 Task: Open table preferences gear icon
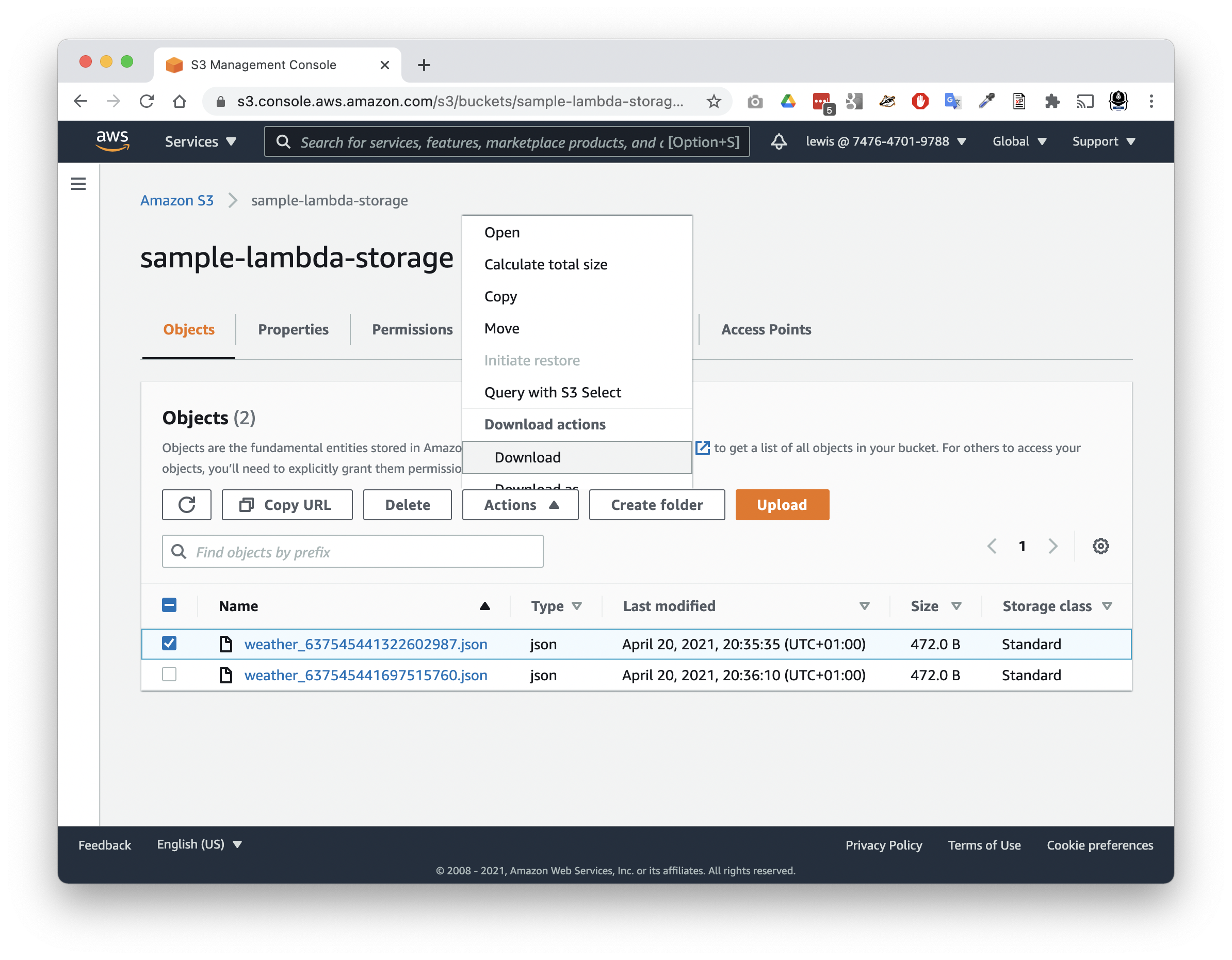coord(1100,546)
